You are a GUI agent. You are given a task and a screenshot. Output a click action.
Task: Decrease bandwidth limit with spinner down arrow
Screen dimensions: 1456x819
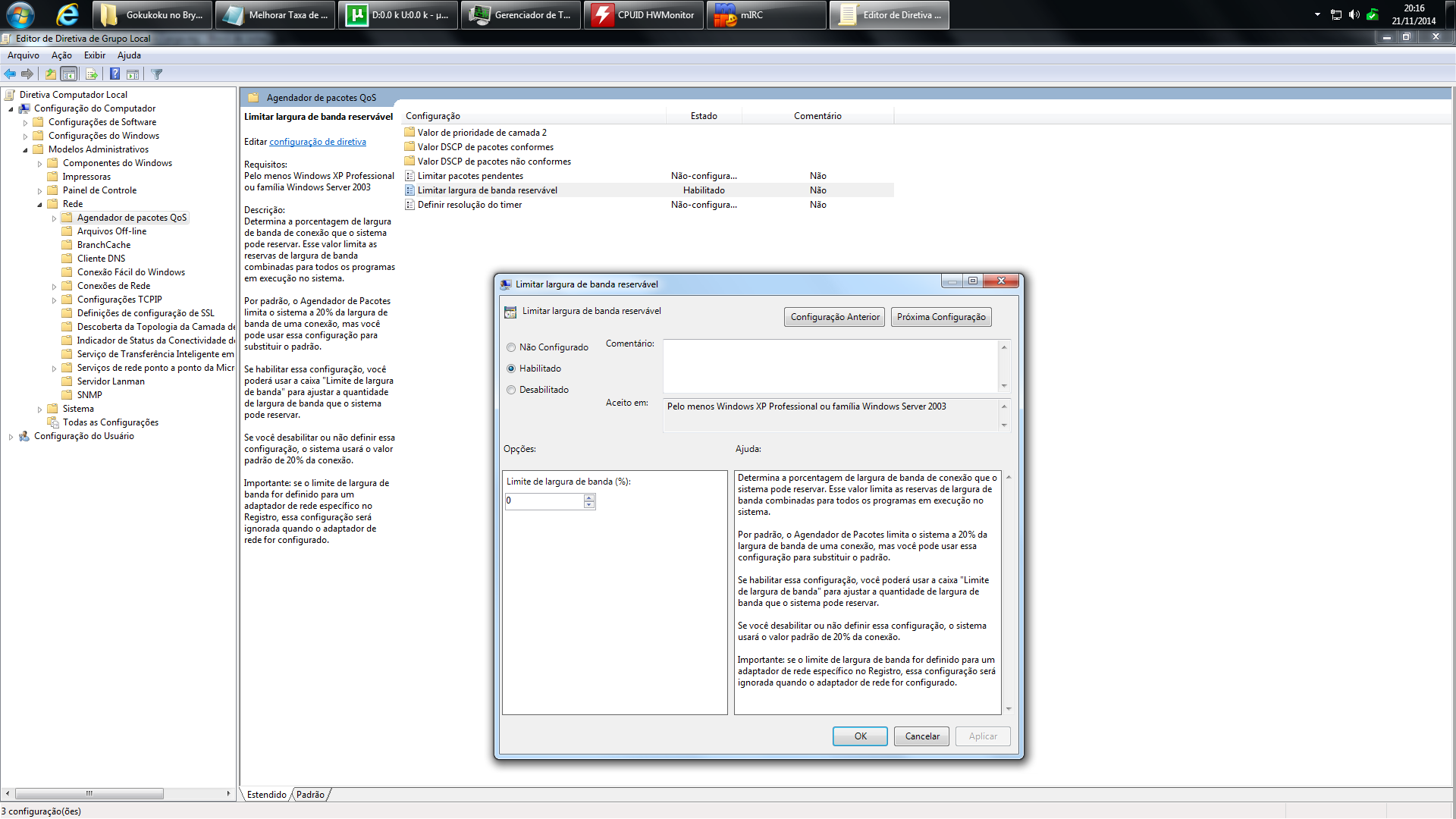point(589,505)
